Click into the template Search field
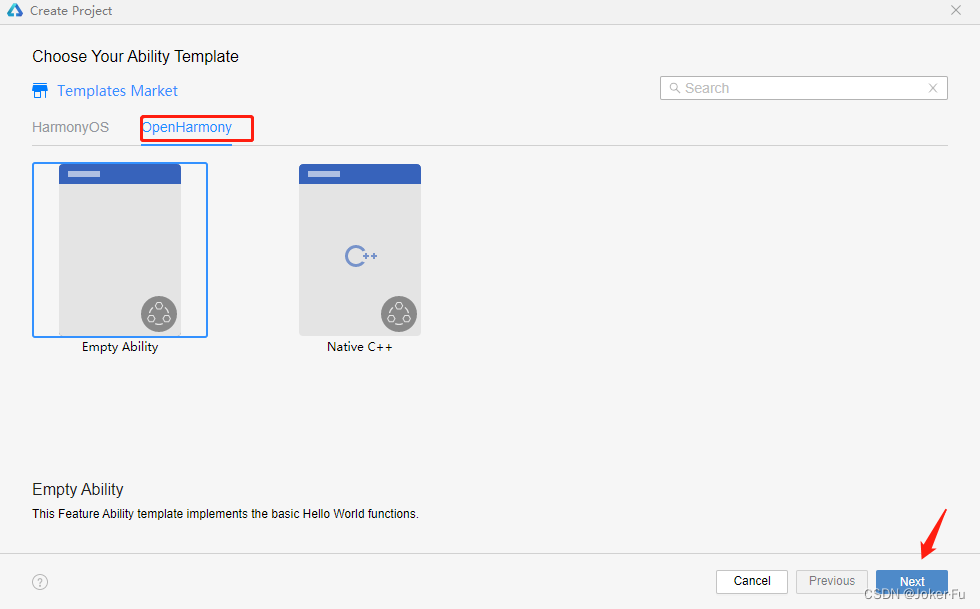This screenshot has height=609, width=980. [804, 88]
